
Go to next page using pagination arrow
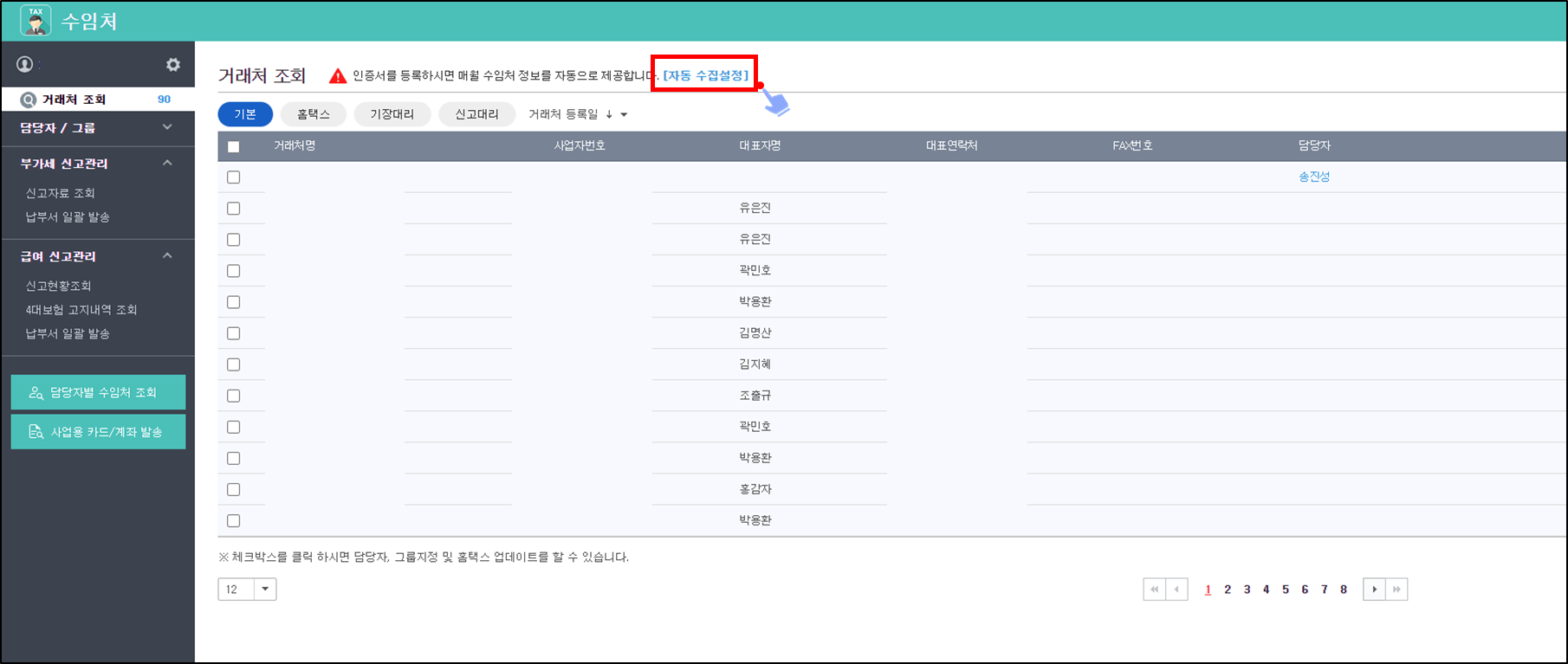[1374, 590]
